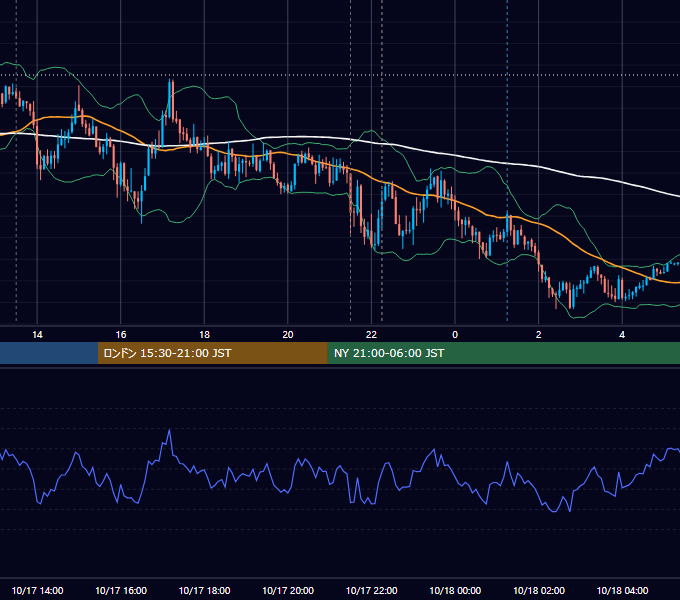Screen dimensions: 680x600
Task: Click the tall spike candle after 16:00
Action: 169,100
